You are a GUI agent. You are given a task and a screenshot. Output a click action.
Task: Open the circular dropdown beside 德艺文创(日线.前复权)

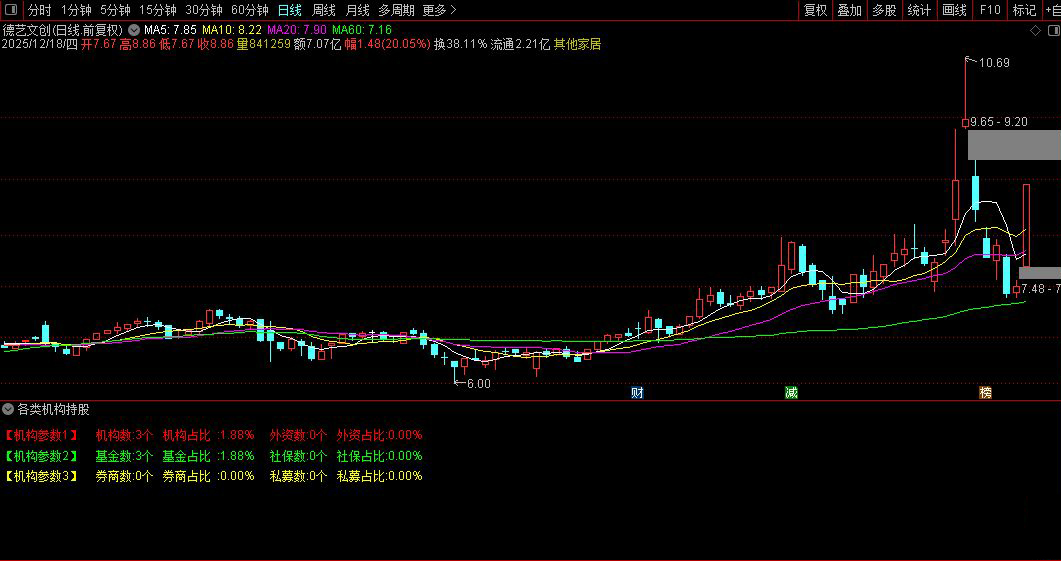pyautogui.click(x=133, y=30)
